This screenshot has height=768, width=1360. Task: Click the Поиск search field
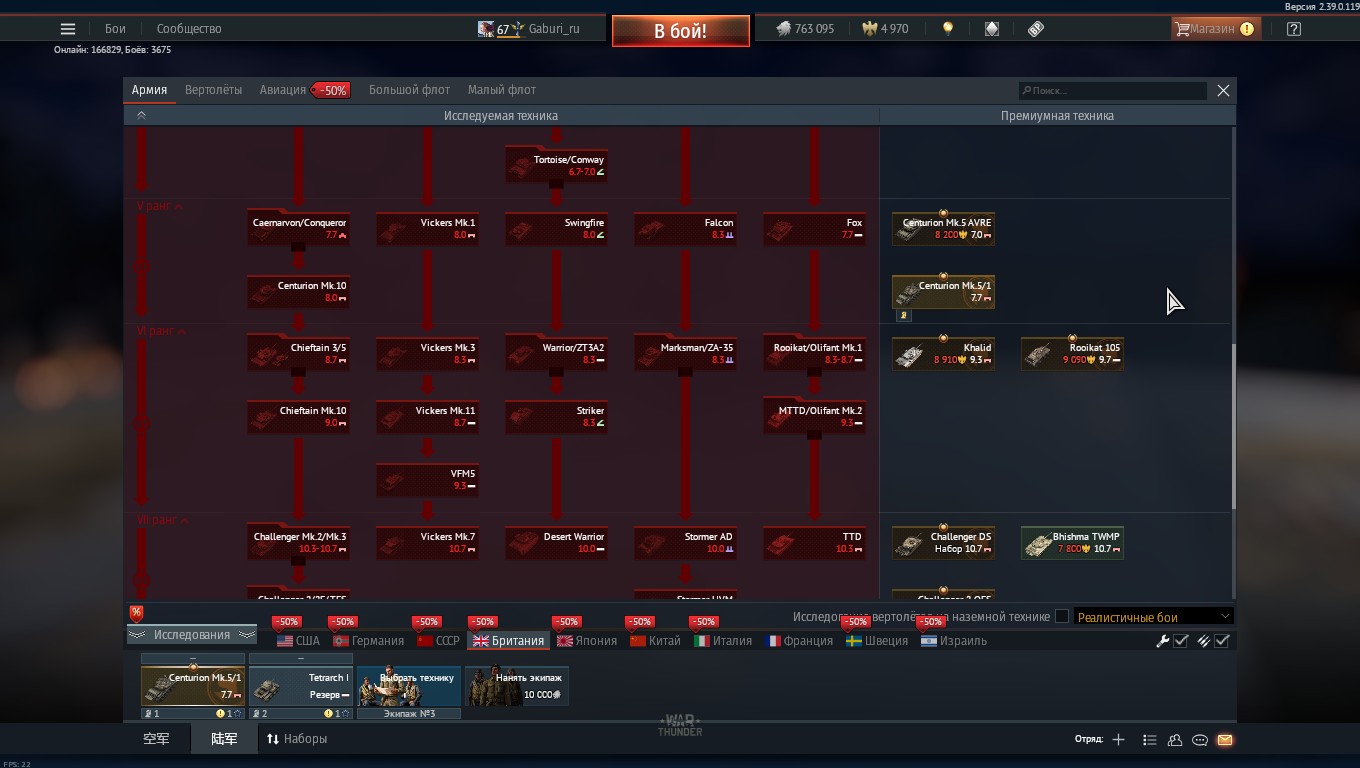point(1112,91)
